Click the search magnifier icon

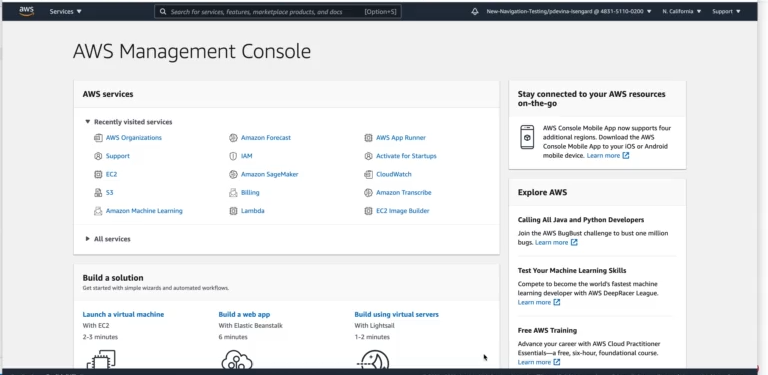pyautogui.click(x=163, y=12)
